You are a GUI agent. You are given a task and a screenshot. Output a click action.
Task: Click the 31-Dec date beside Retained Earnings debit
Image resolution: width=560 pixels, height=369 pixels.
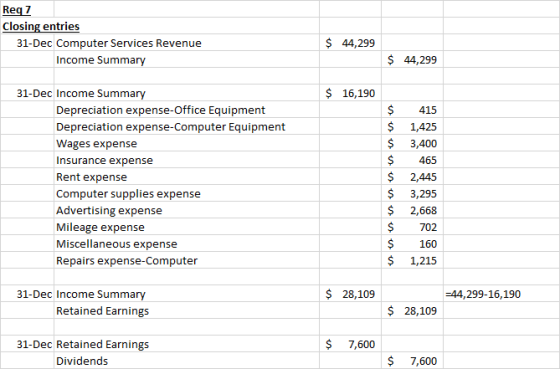(x=27, y=344)
